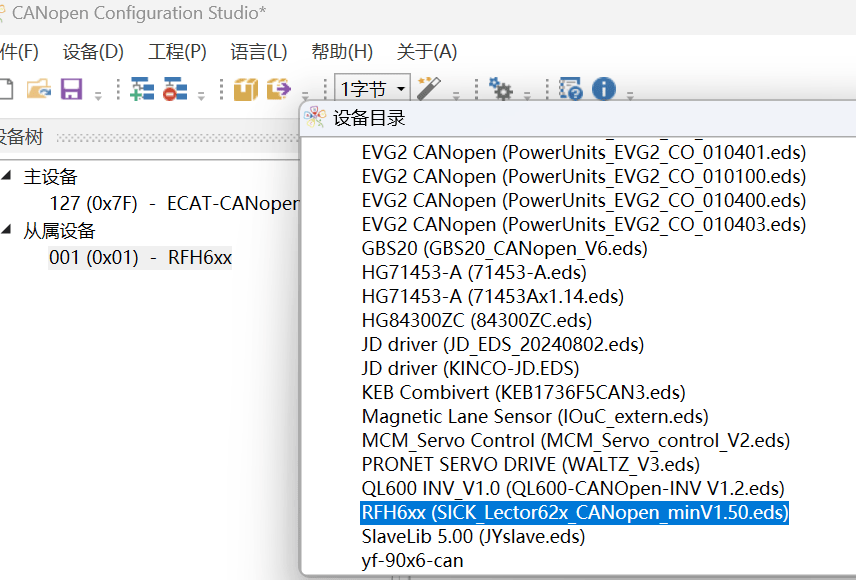Select PRONET SERVO DRIVE (WALTZ_V3.eds) entry

(x=531, y=465)
